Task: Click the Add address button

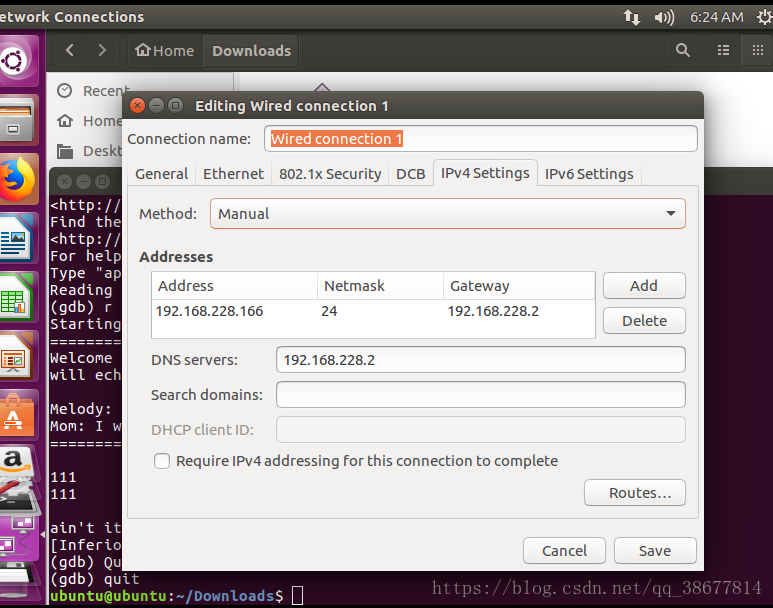Action: (644, 286)
